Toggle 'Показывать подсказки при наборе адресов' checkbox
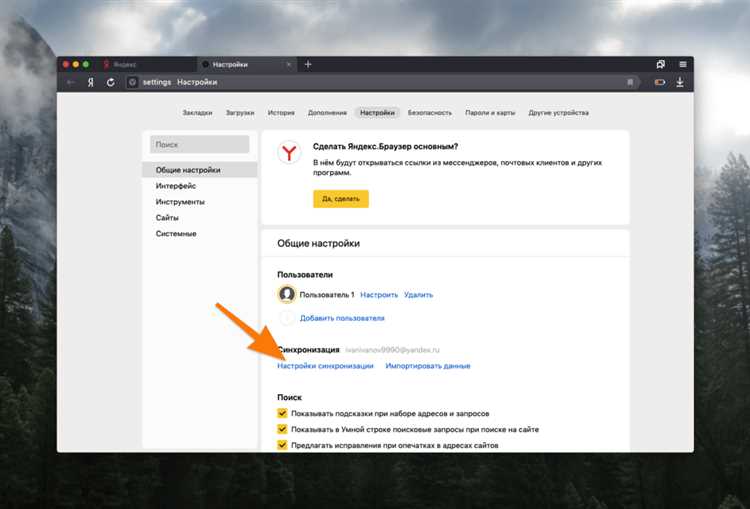Viewport: 750px width, 509px height. (282, 412)
